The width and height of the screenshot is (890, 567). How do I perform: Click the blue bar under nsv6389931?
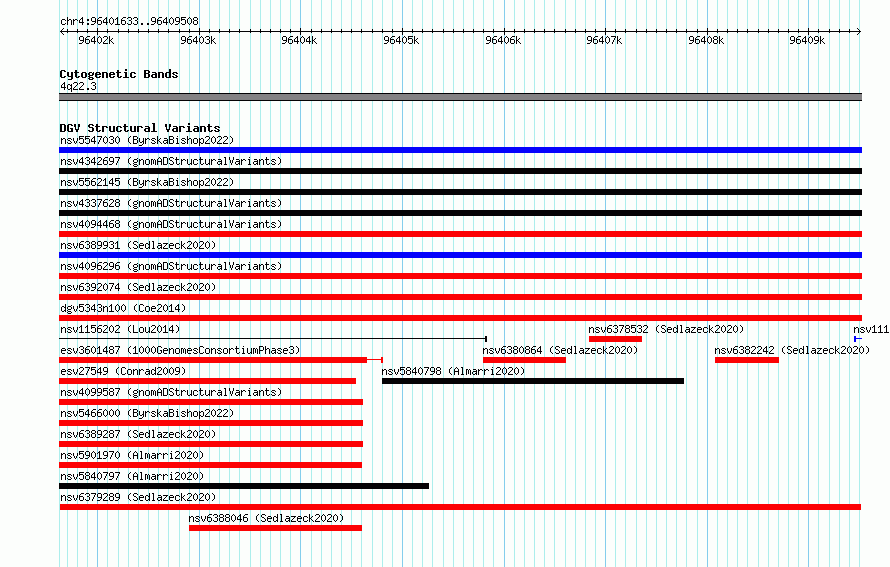tap(460, 255)
